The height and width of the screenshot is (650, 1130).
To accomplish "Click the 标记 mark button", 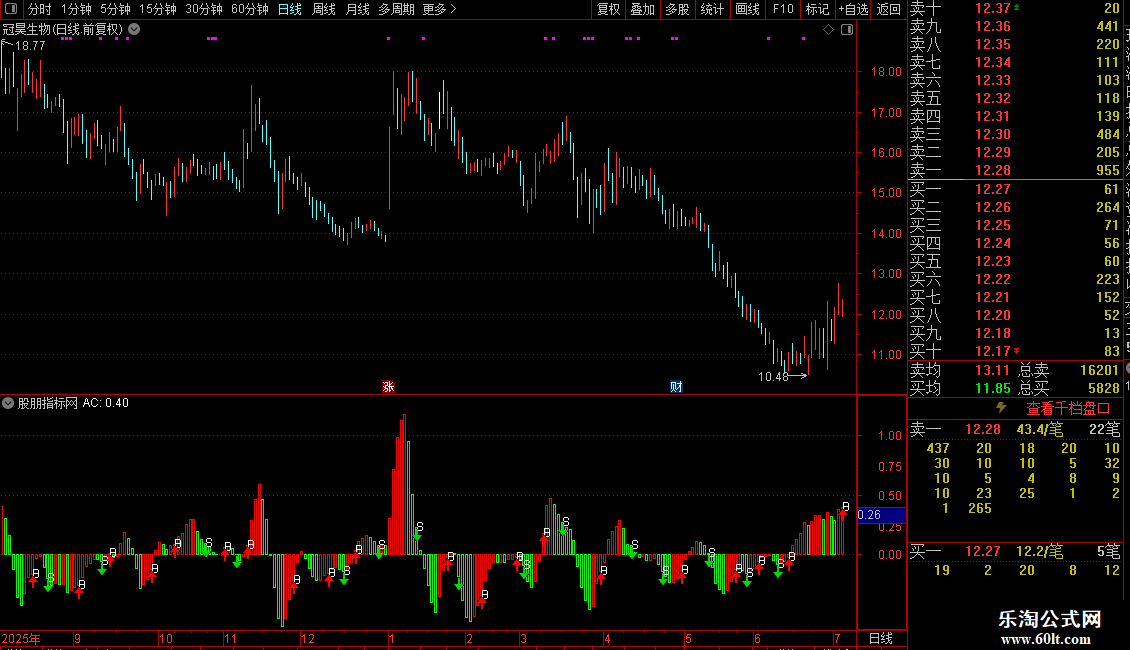I will pos(817,9).
